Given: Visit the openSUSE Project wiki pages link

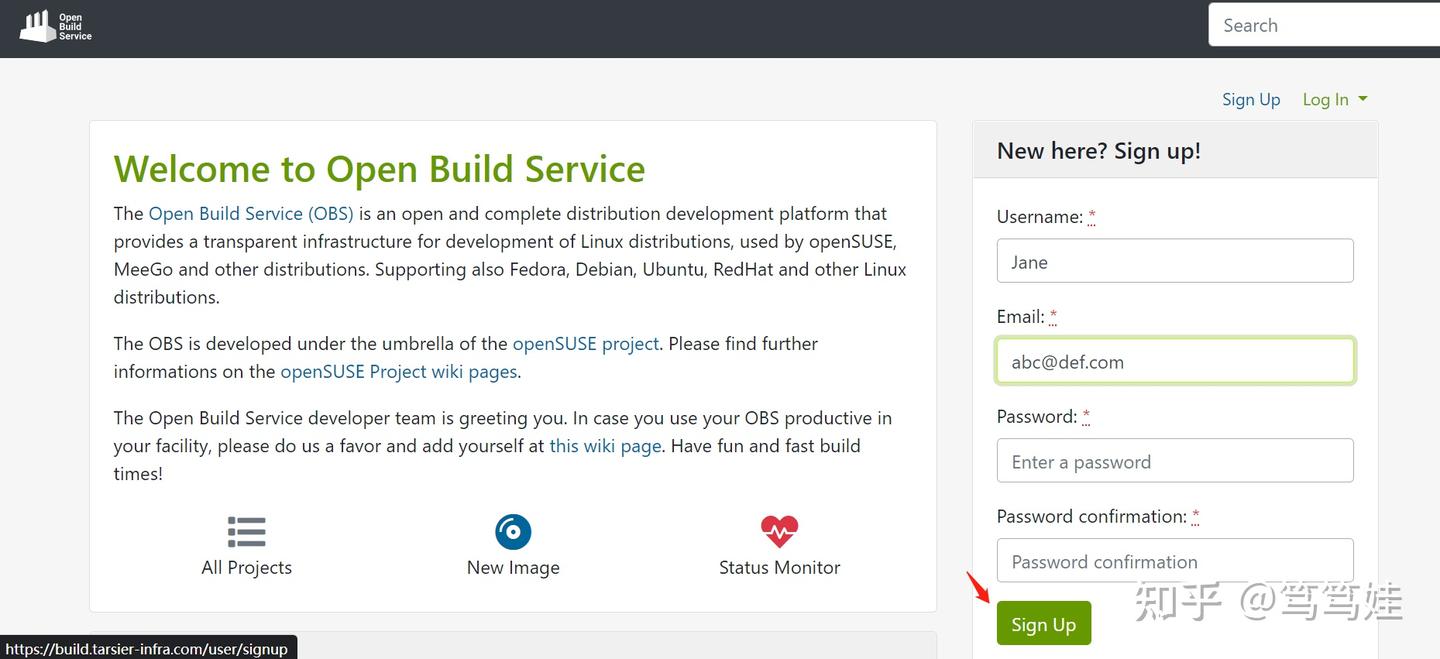Looking at the screenshot, I should point(398,371).
